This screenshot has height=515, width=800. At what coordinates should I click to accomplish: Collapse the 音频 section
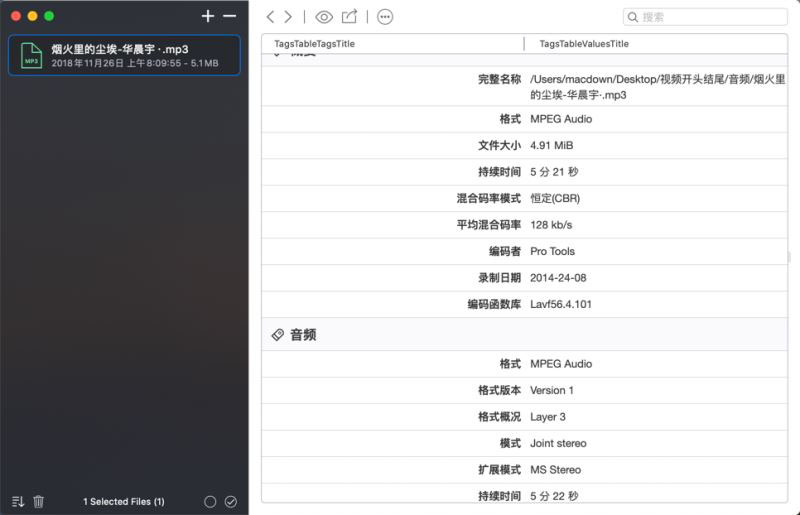point(303,335)
